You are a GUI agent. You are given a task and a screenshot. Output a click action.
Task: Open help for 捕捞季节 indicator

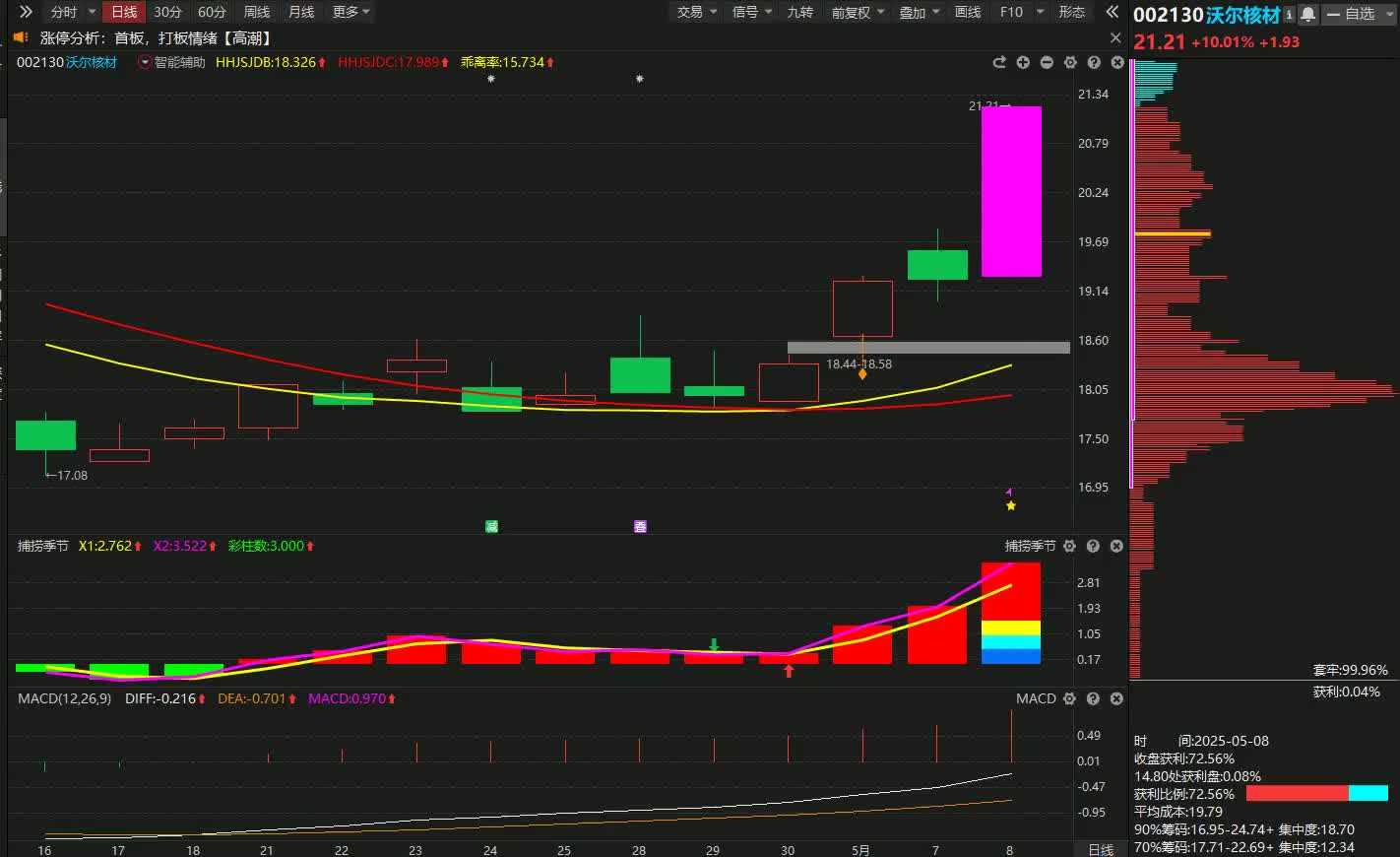click(x=1093, y=546)
